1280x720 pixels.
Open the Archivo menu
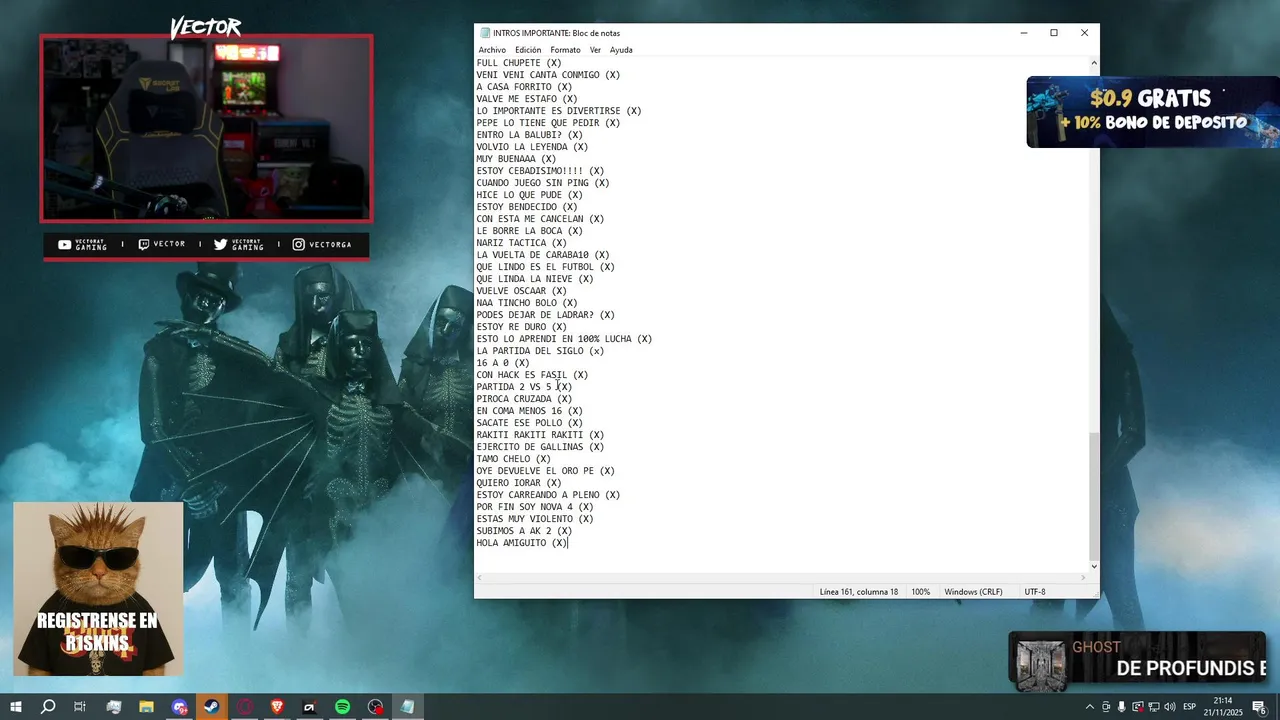coord(492,50)
